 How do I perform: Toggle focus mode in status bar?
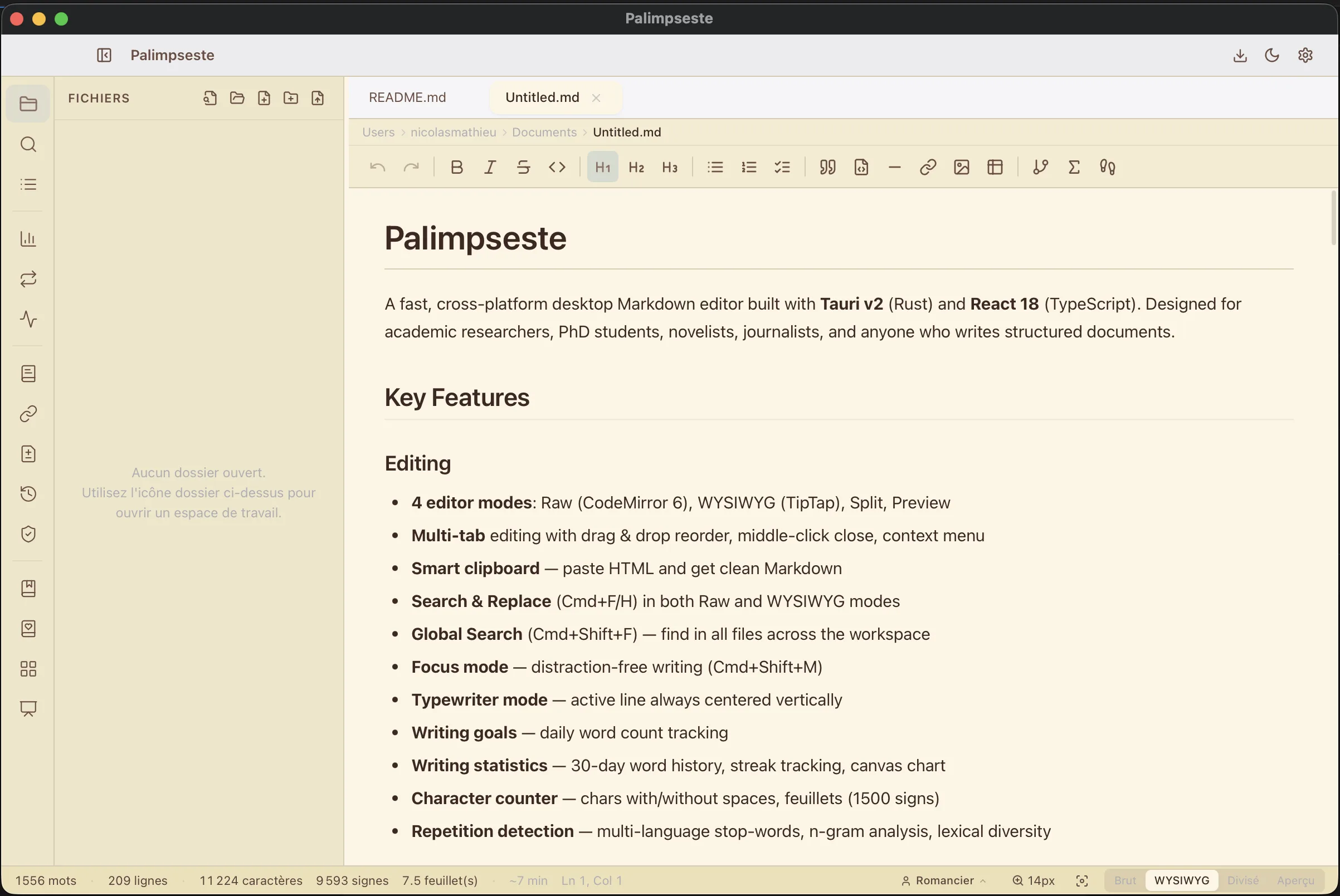[1081, 880]
